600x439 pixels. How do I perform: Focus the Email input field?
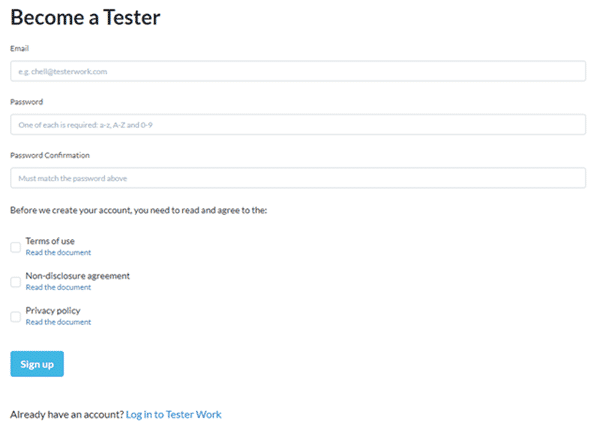(x=298, y=71)
